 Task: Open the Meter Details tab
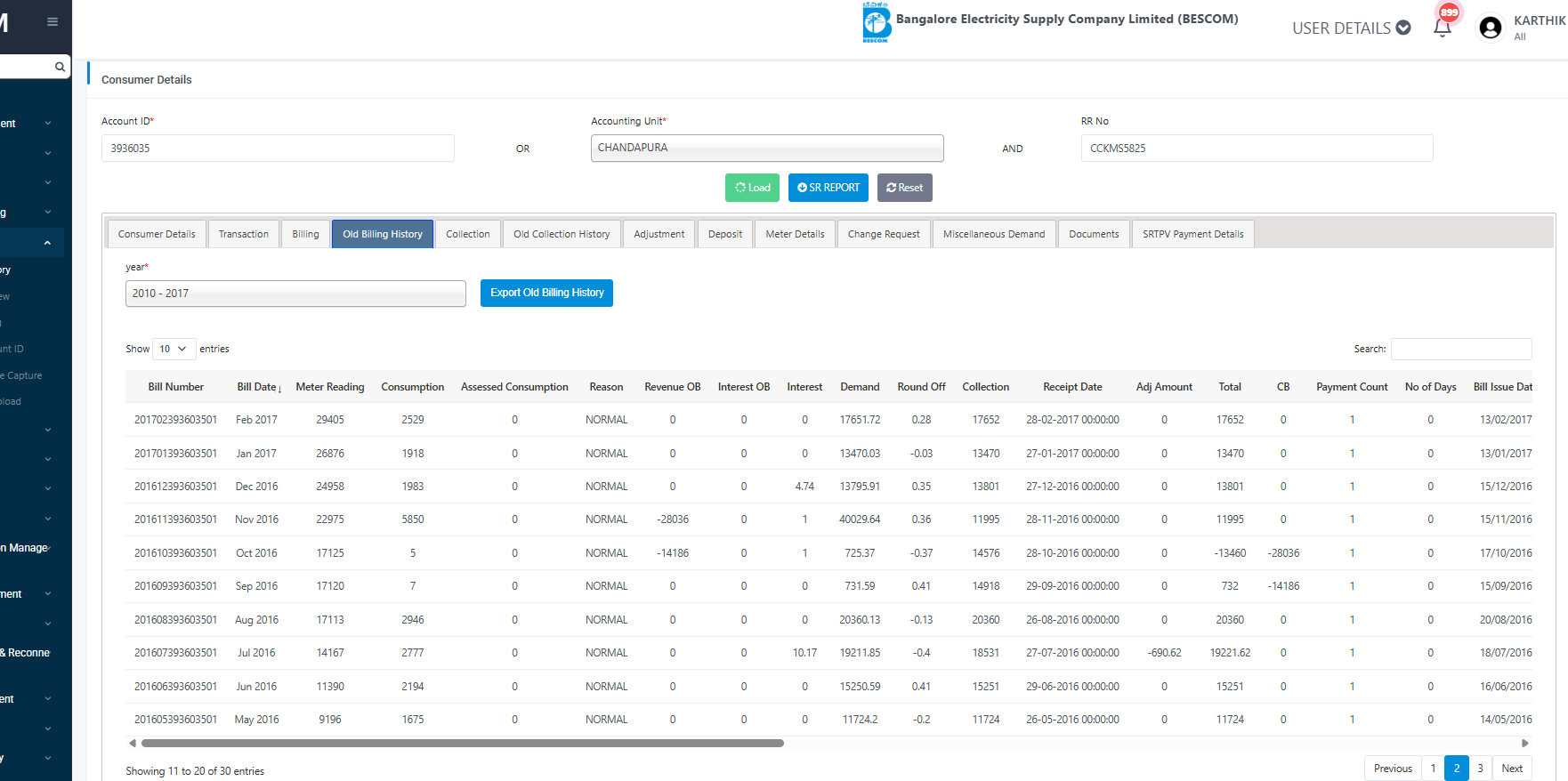(x=795, y=234)
